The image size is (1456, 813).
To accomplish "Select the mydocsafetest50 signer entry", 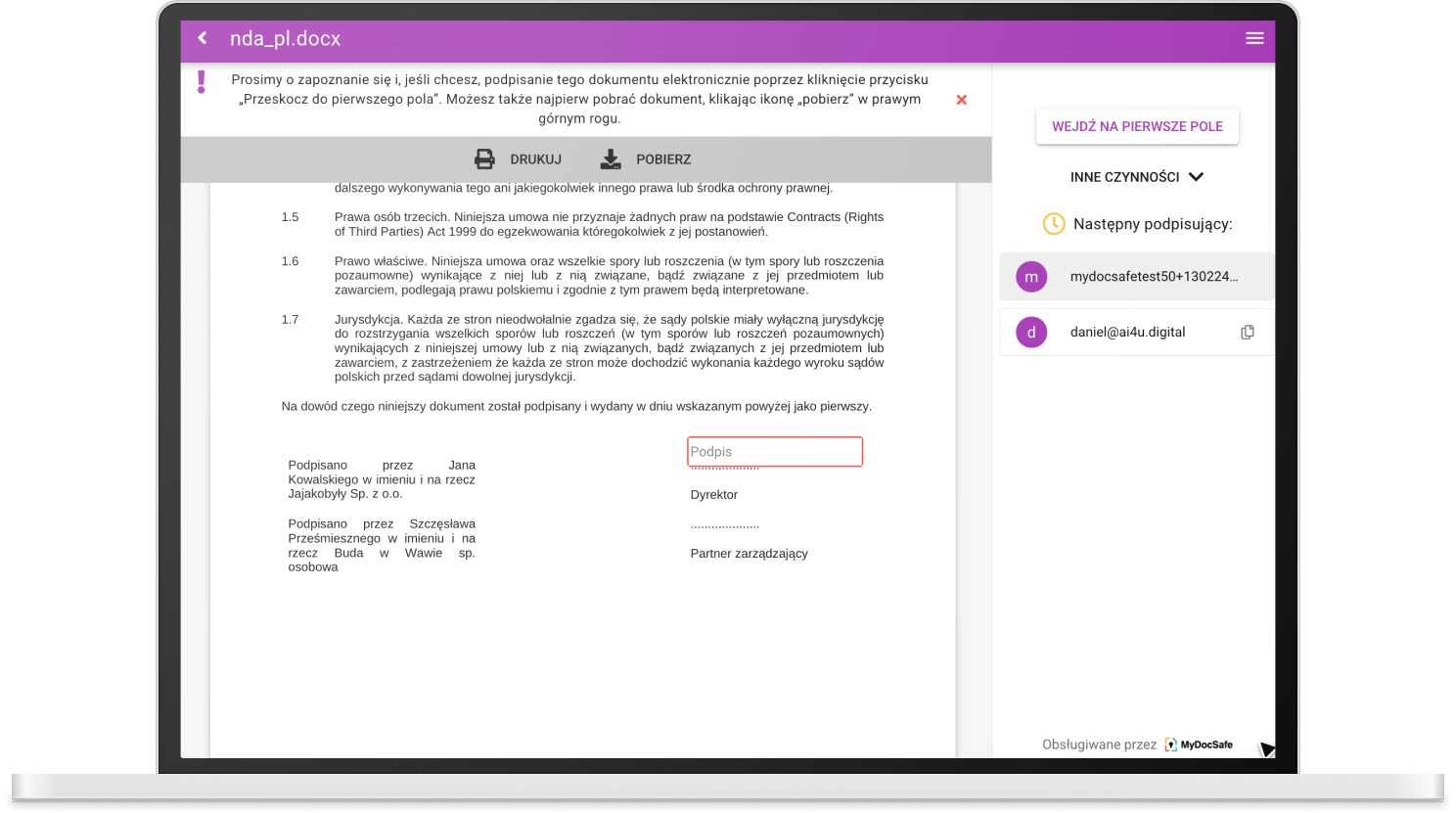I will [x=1154, y=277].
